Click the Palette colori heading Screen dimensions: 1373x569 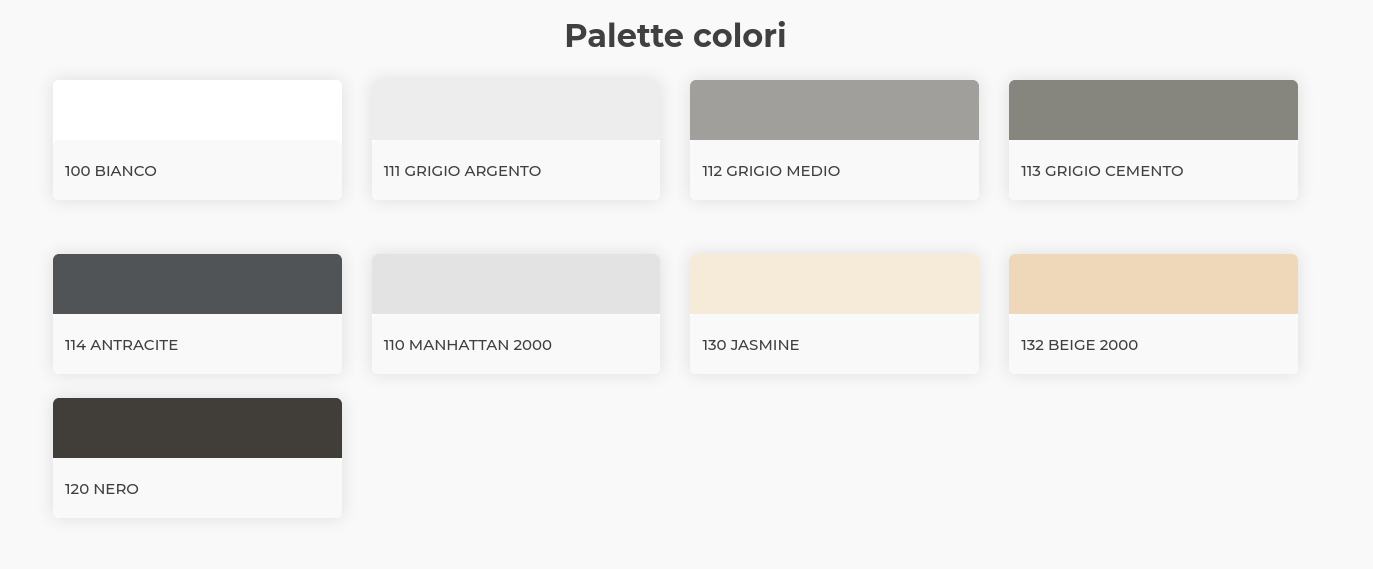pos(675,36)
